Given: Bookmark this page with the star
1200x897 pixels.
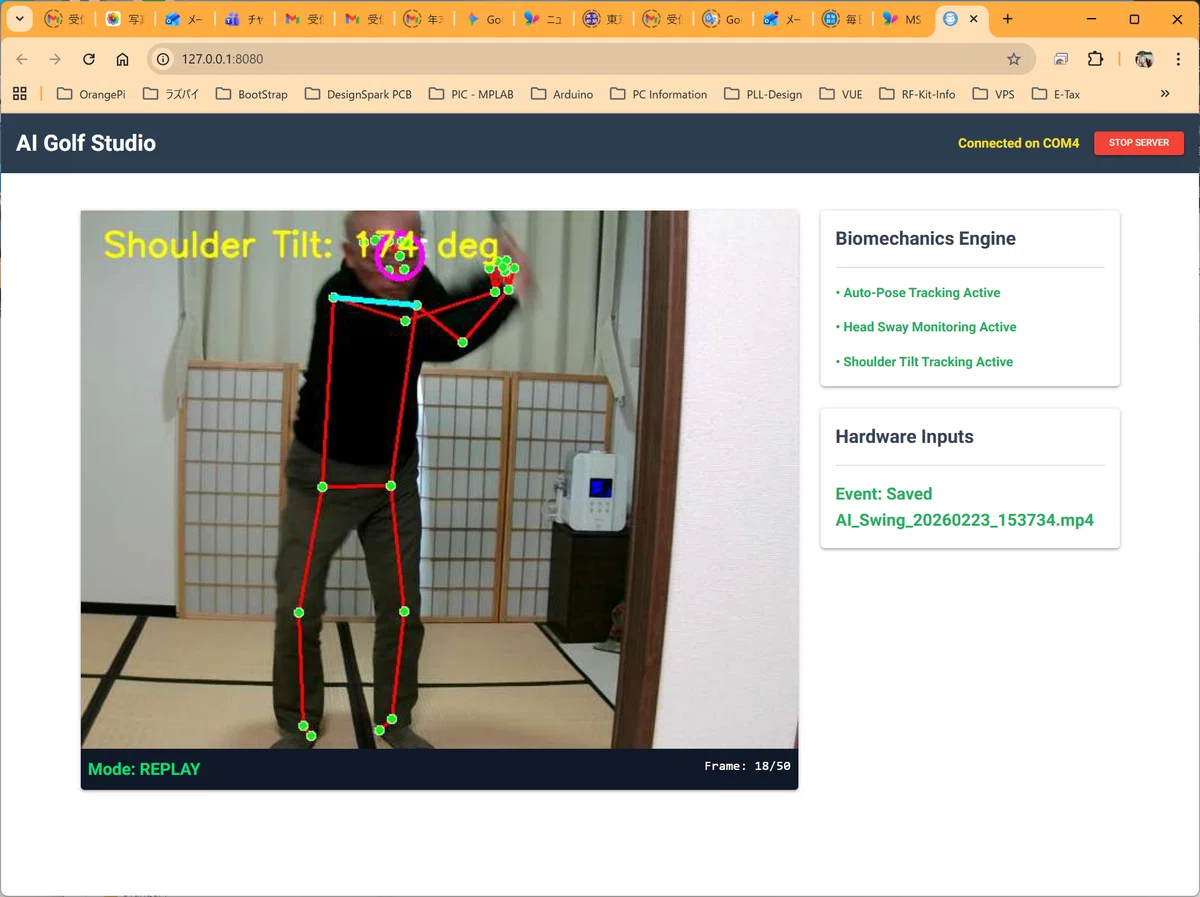Looking at the screenshot, I should point(1013,59).
